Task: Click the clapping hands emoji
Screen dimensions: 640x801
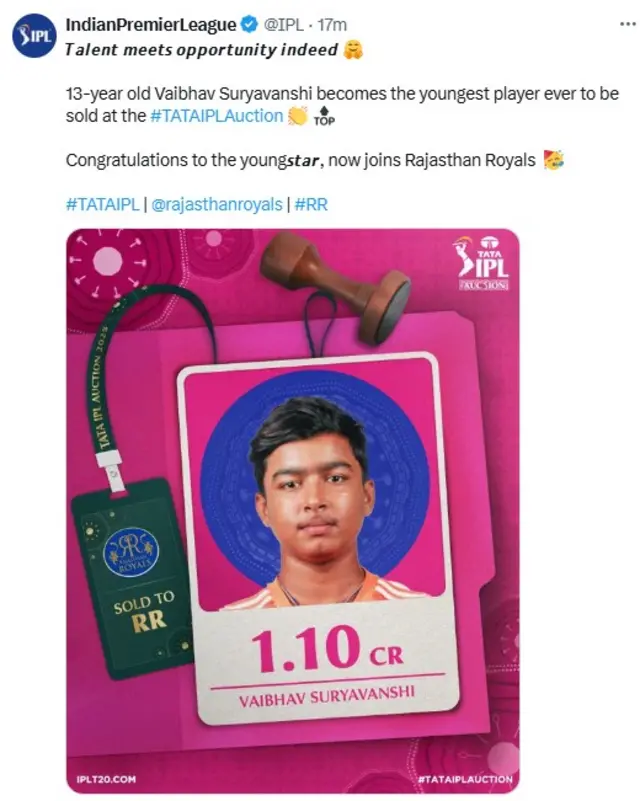Action: click(297, 116)
